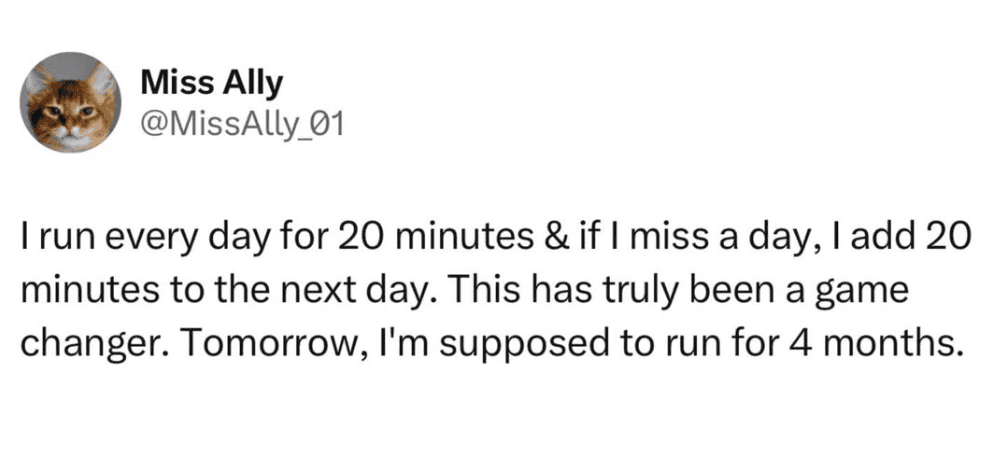This screenshot has width=1008, height=462.
Task: Click the cat profile picture avatar
Action: 71,102
